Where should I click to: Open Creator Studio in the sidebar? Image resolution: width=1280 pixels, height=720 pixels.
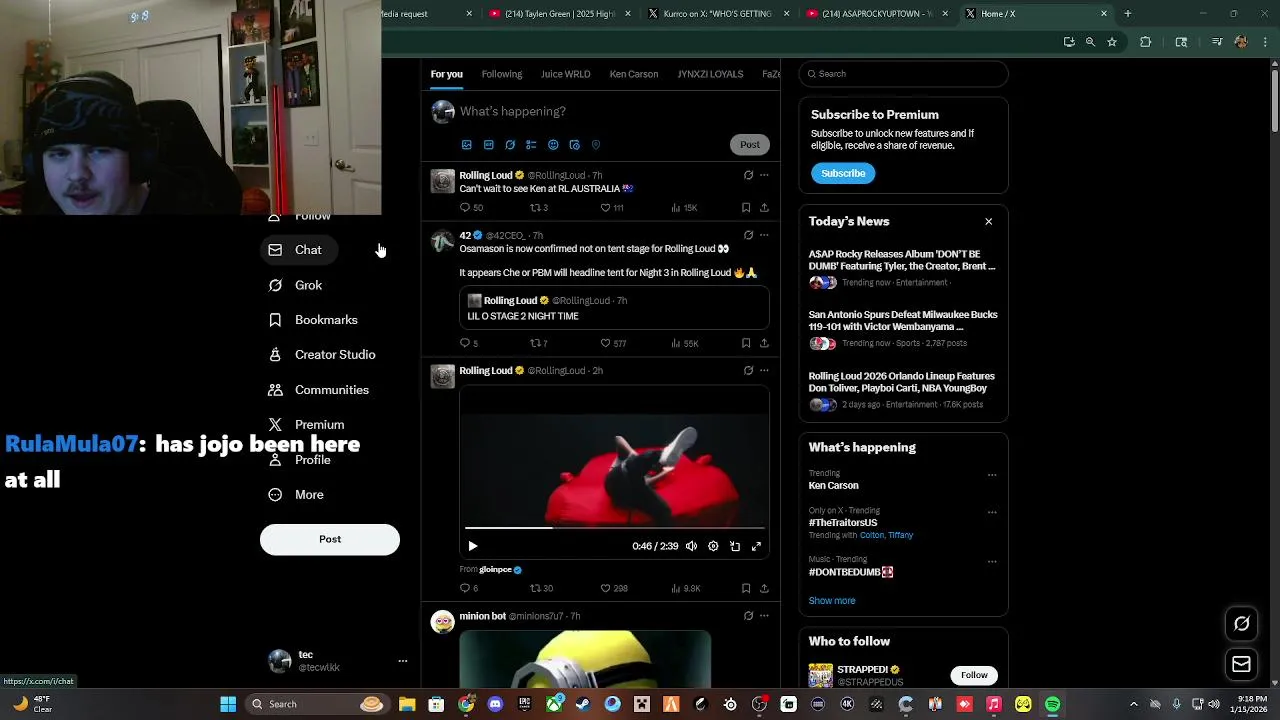click(x=322, y=355)
